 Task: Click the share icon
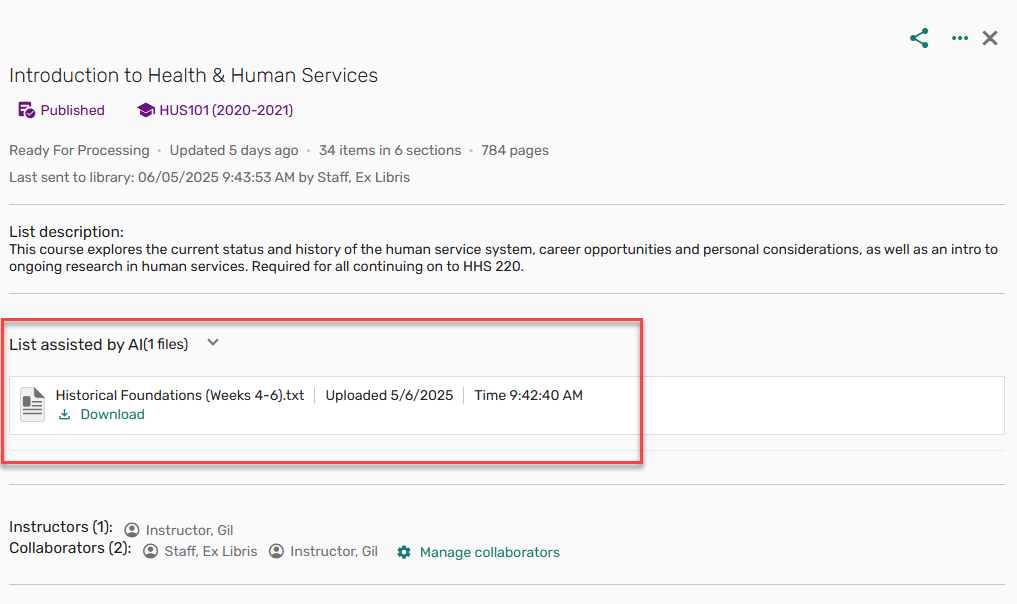coord(919,38)
